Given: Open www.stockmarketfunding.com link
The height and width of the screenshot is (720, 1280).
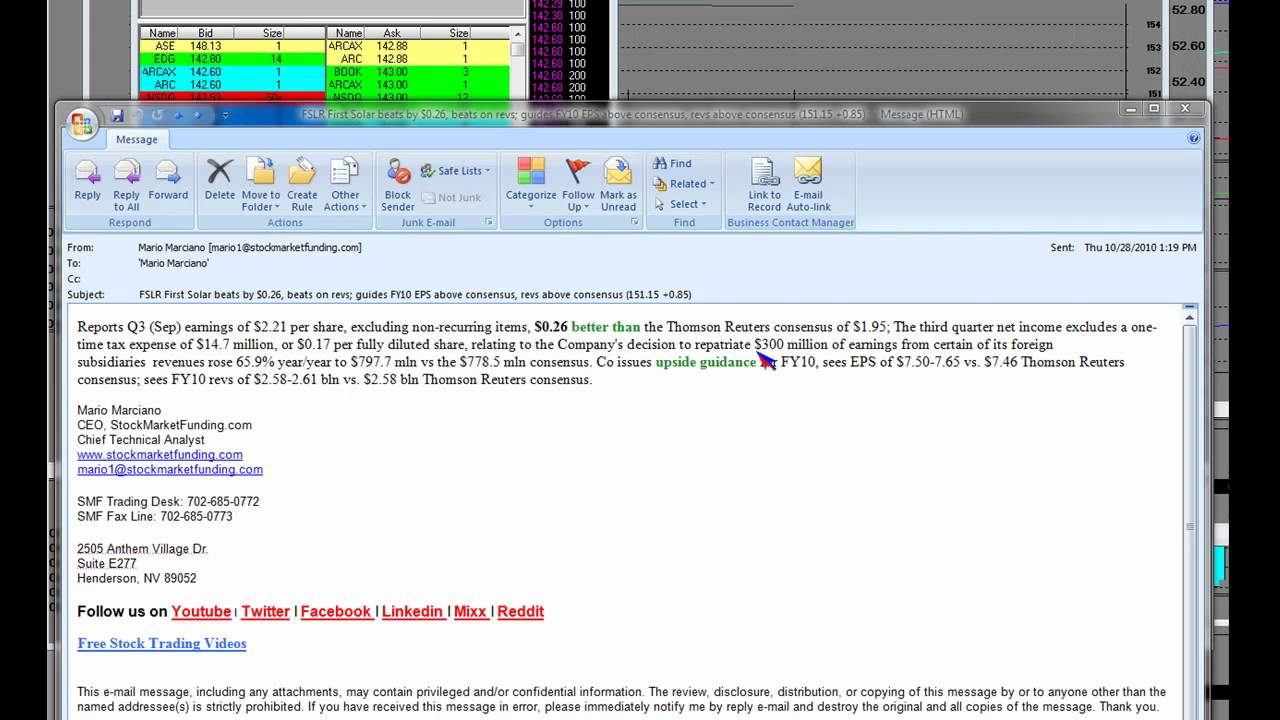Looking at the screenshot, I should 160,455.
